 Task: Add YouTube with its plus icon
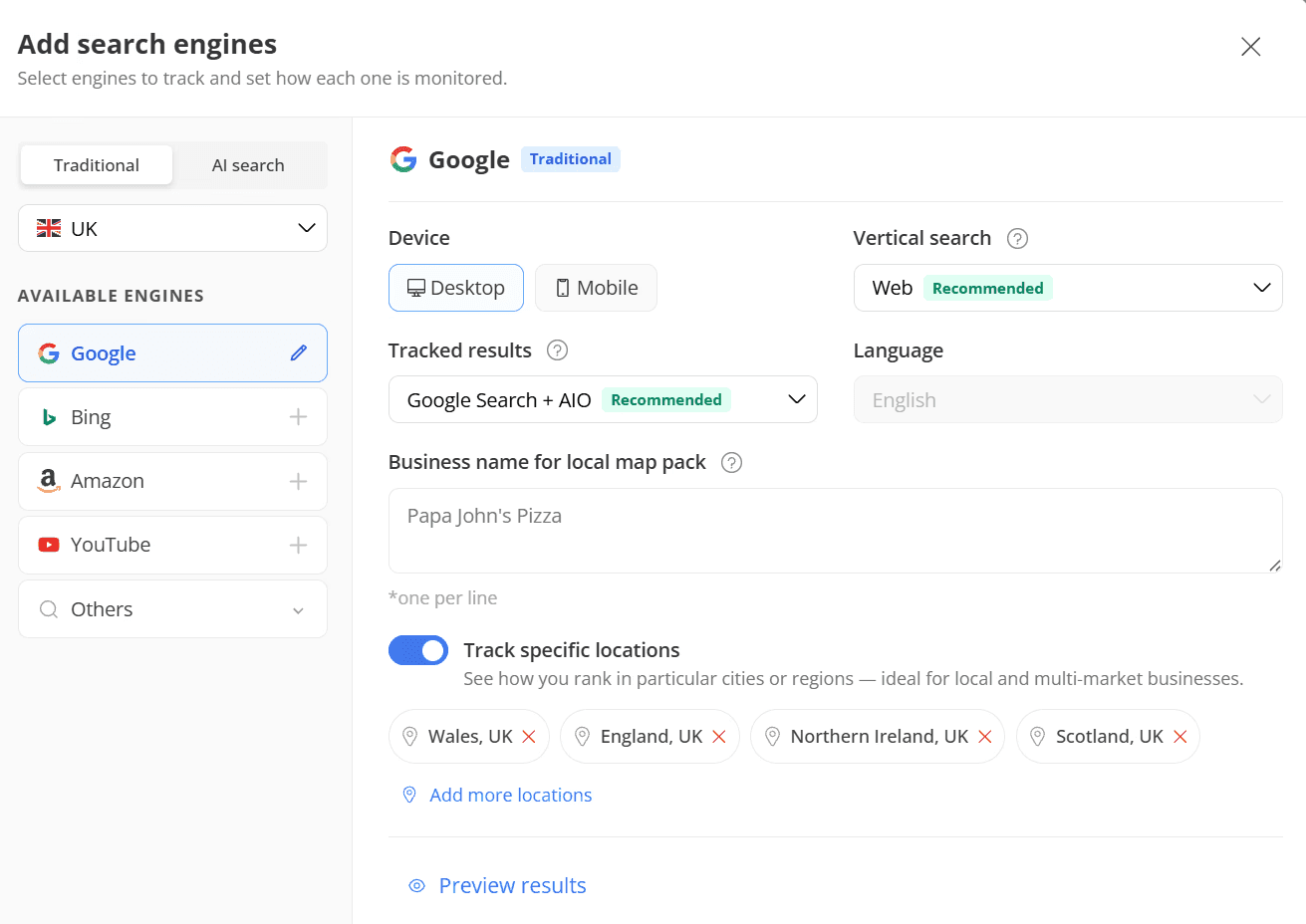[298, 545]
